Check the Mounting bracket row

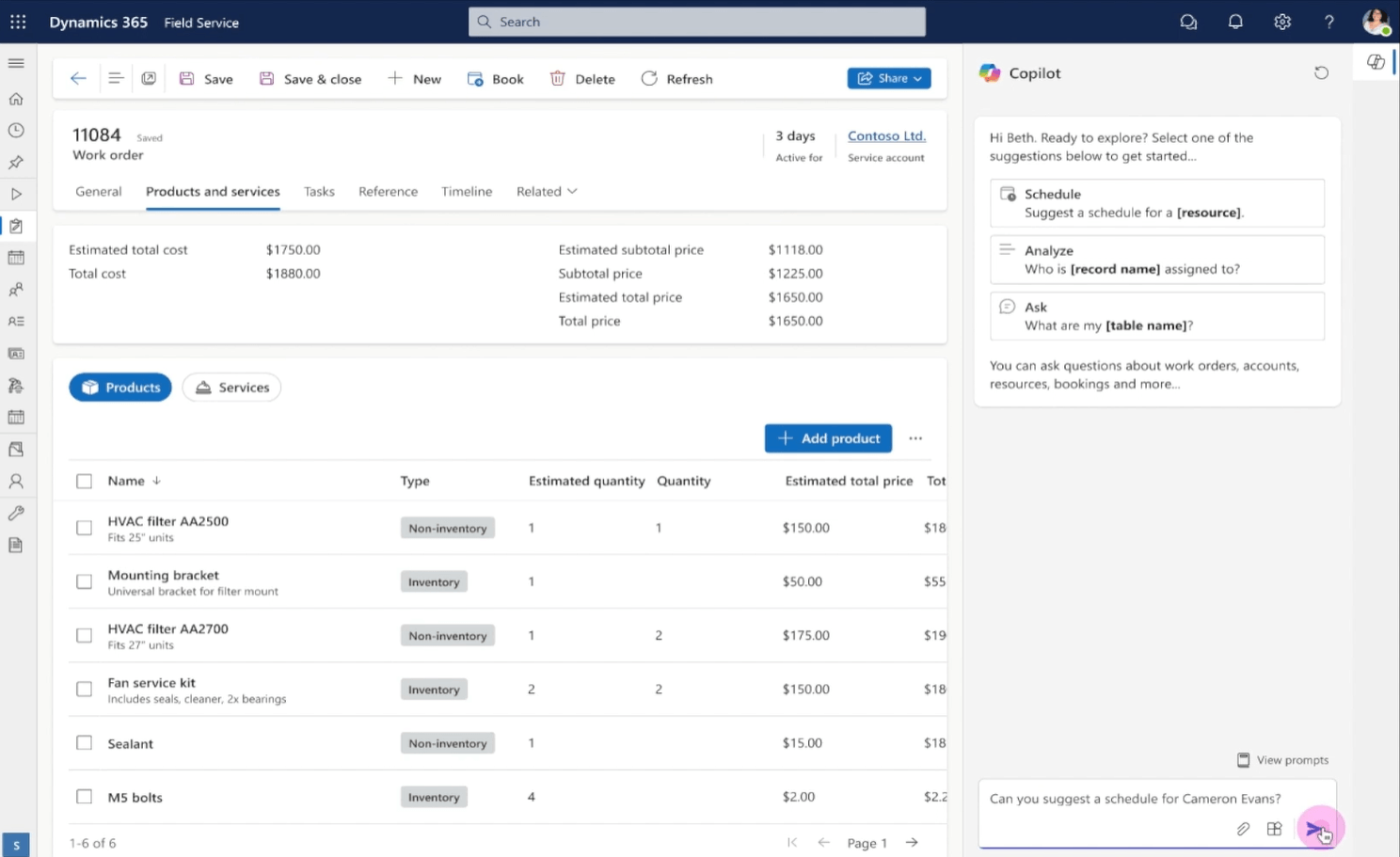tap(84, 581)
